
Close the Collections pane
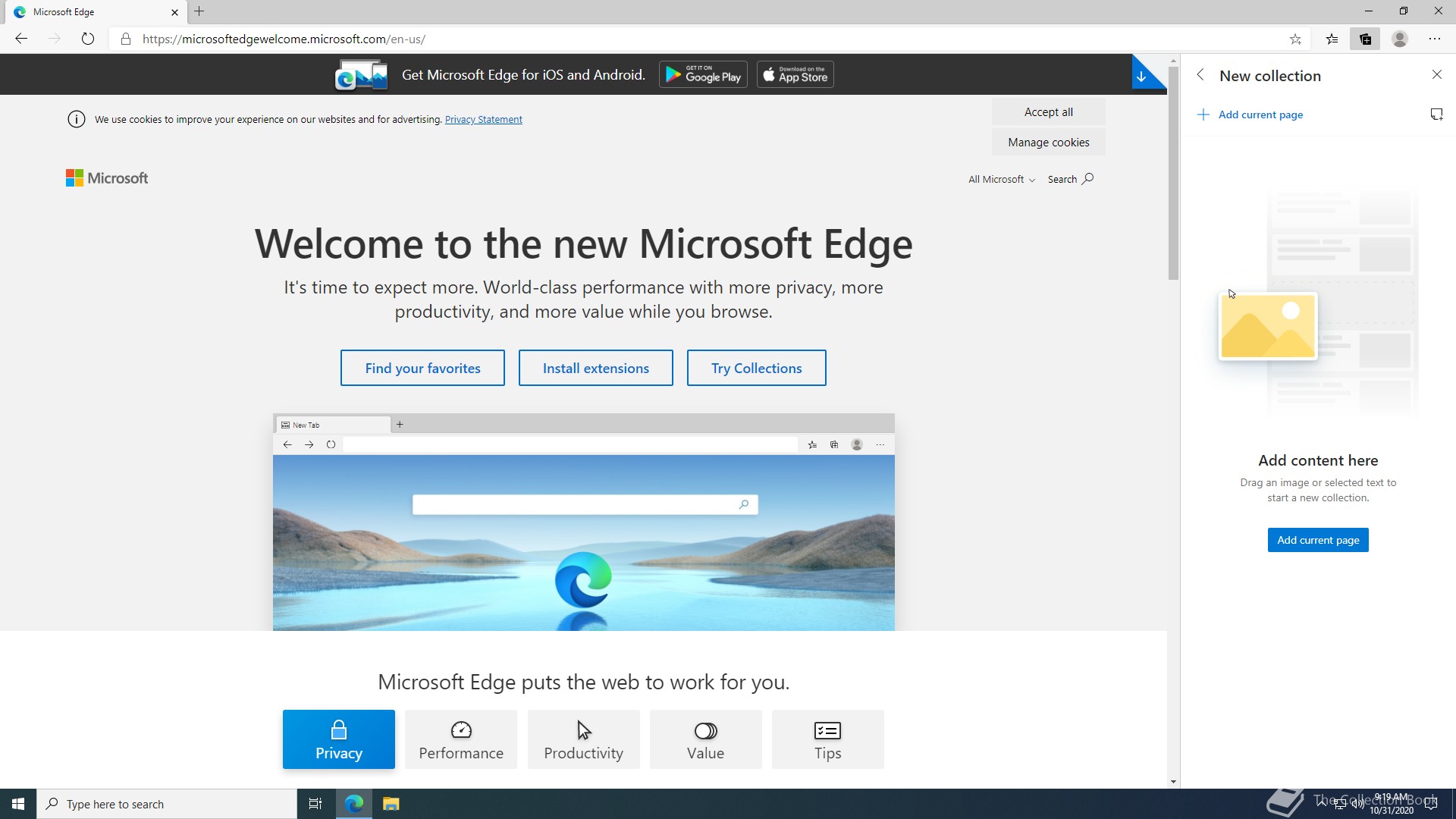[x=1436, y=74]
